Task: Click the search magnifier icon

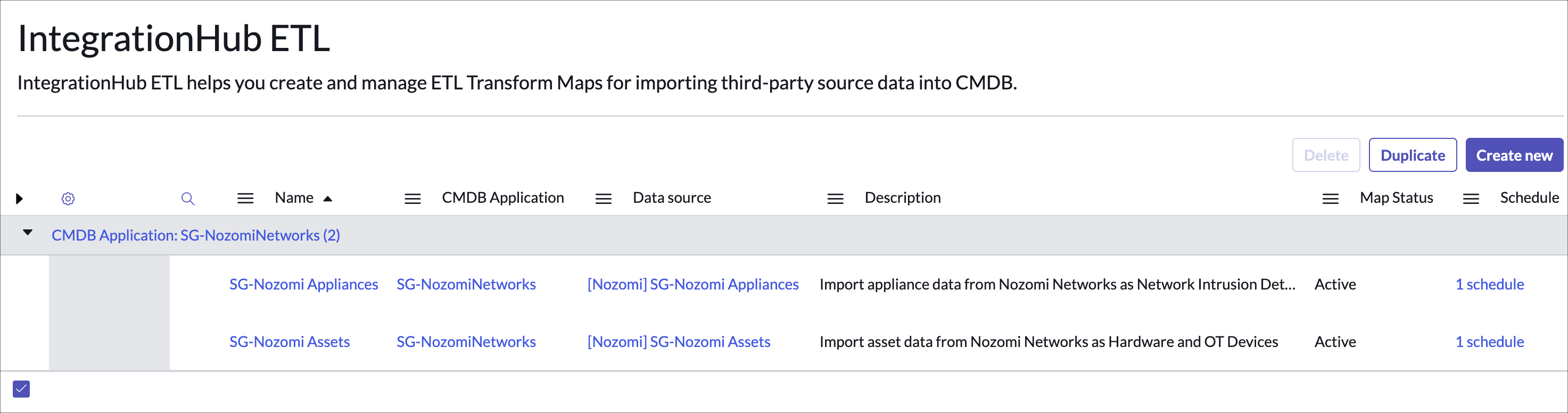Action: 187,199
